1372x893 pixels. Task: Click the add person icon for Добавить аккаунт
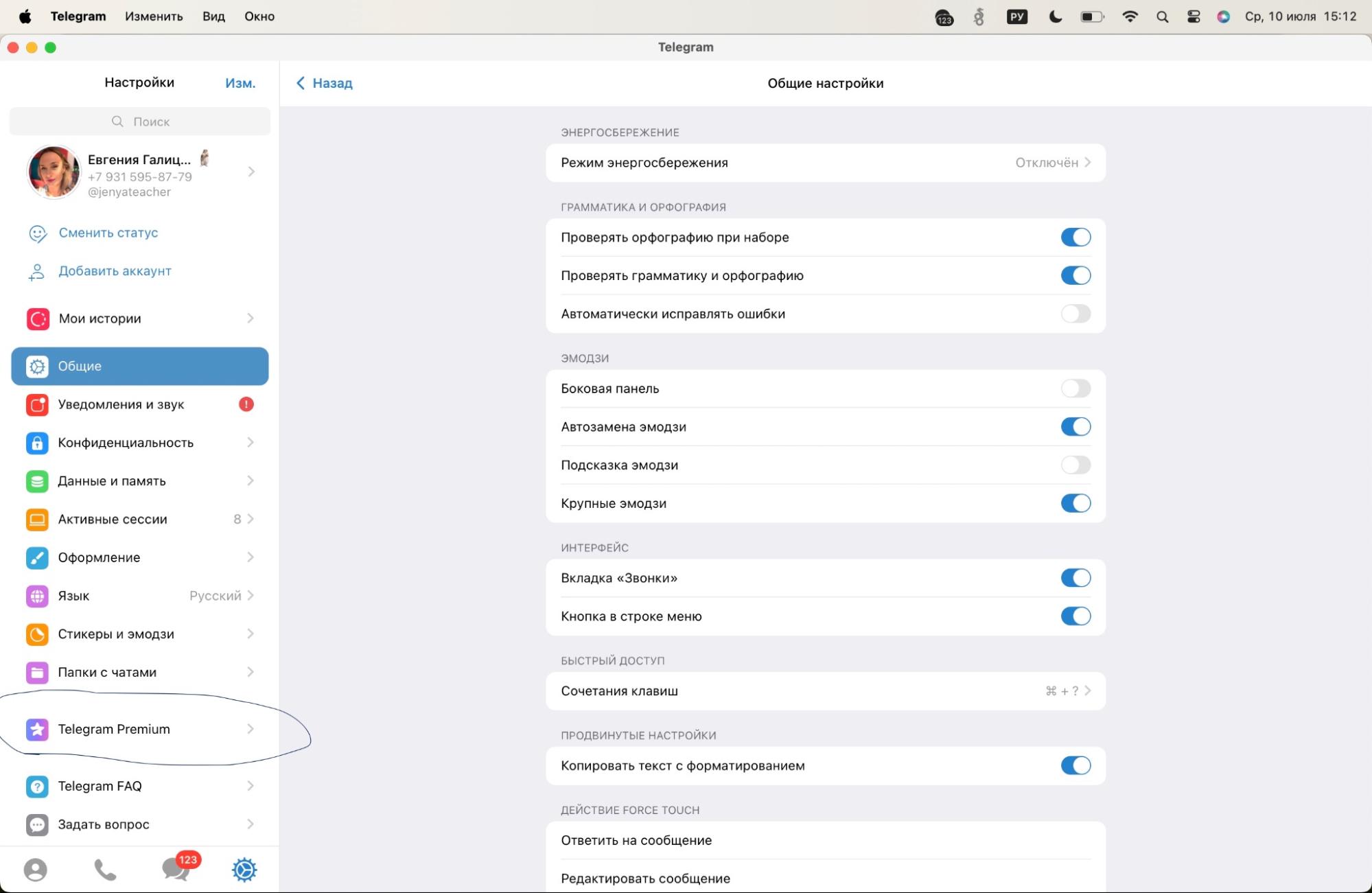[x=36, y=272]
